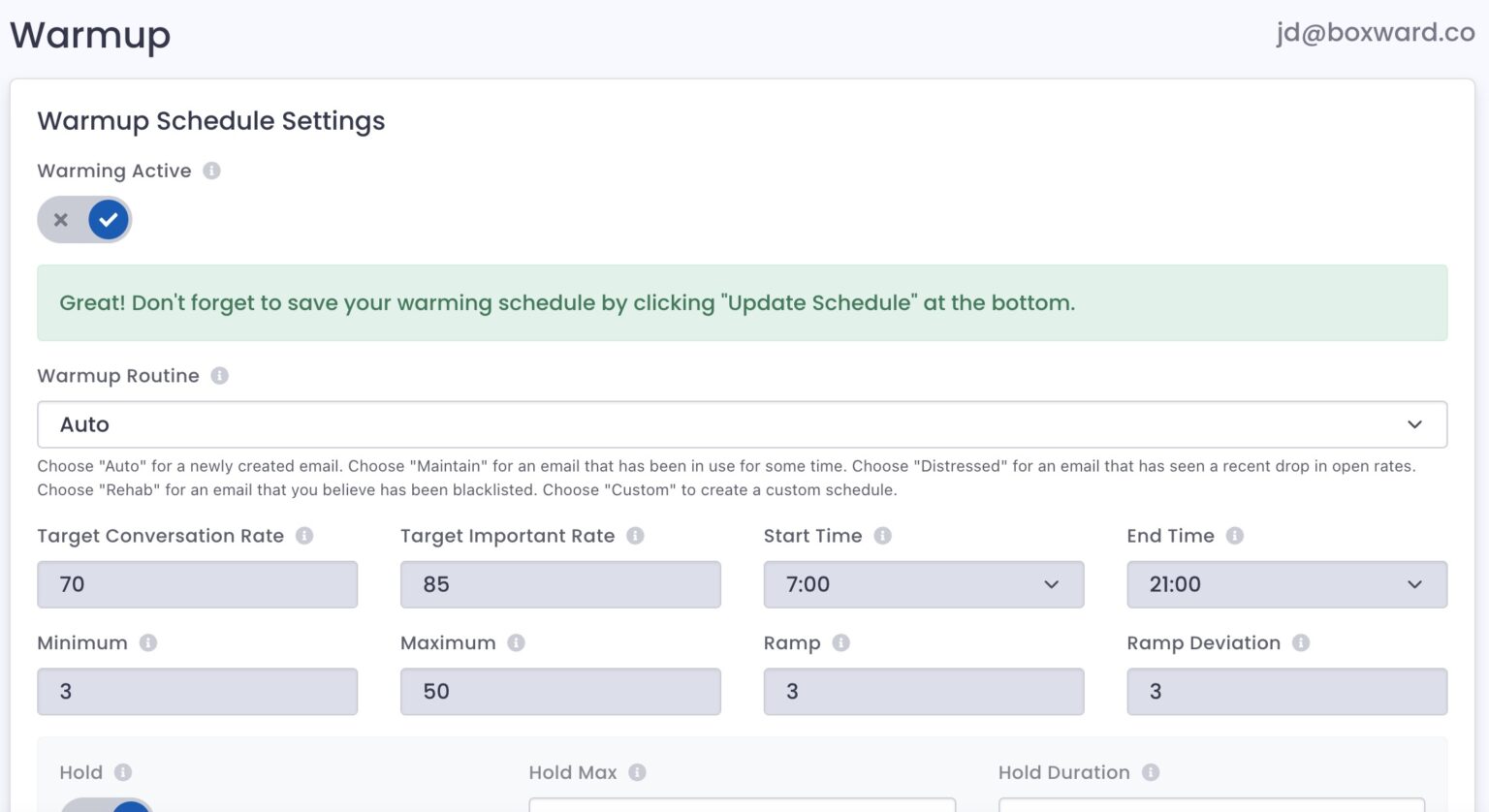The image size is (1489, 812).
Task: Click info icon next to Hold Duration
Action: (1151, 772)
